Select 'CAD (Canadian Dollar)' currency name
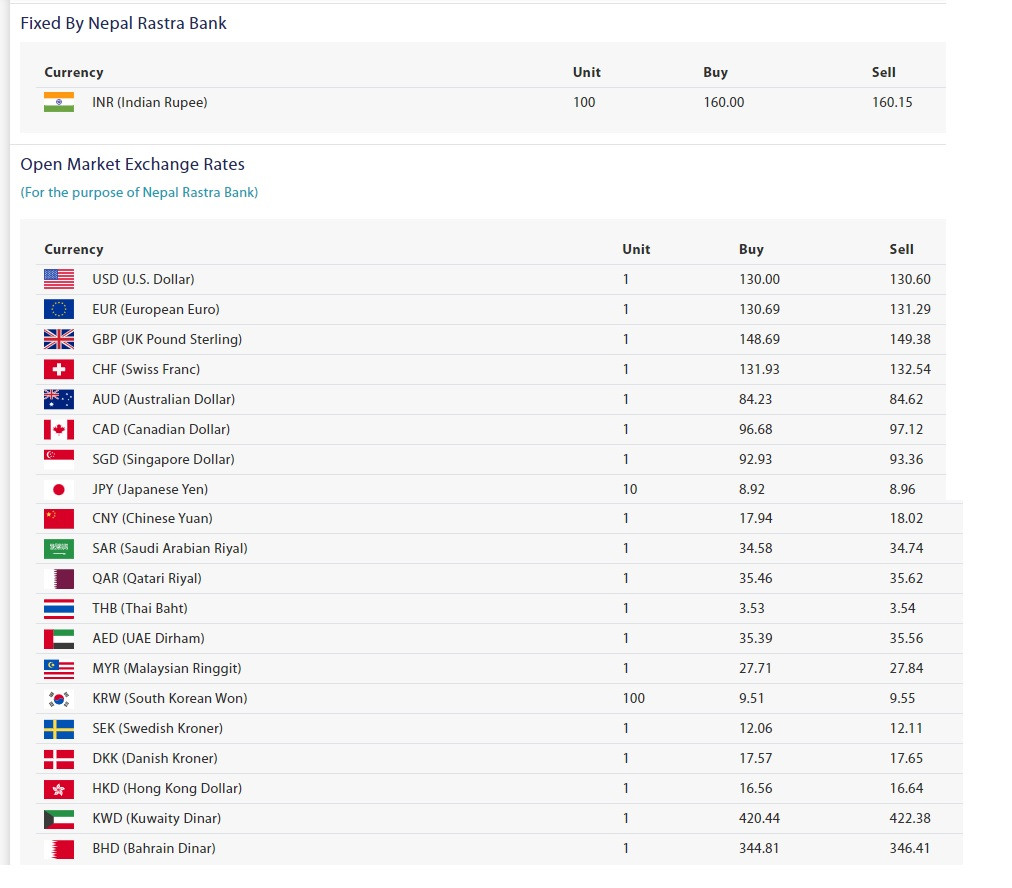 click(x=161, y=429)
